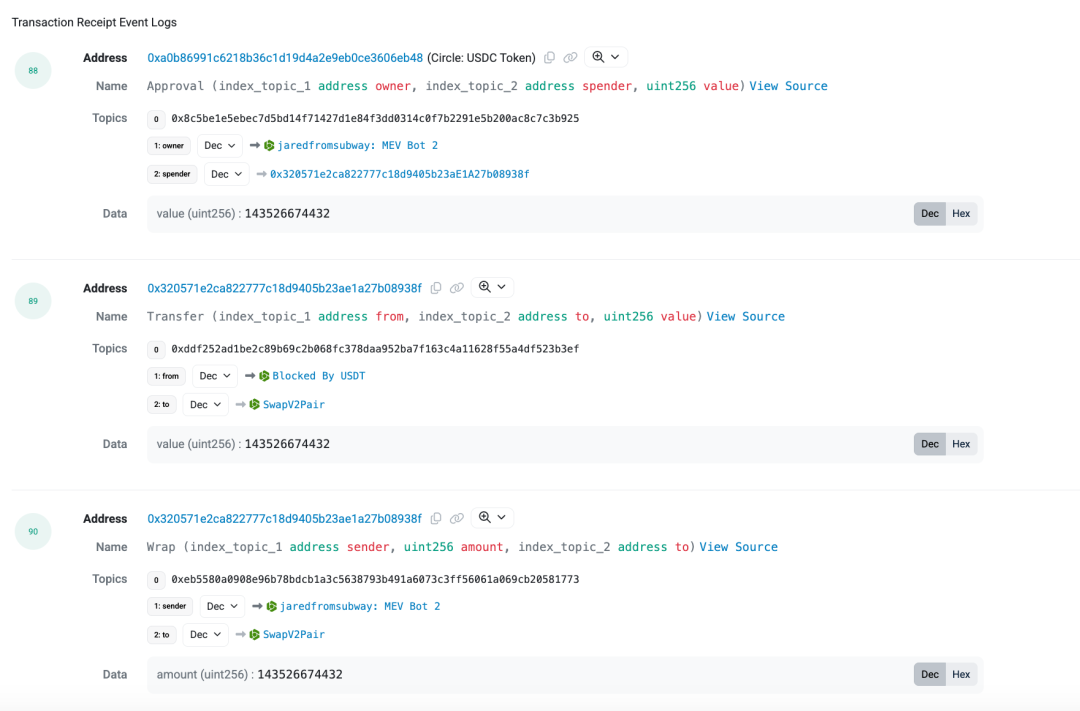Image resolution: width=1080 pixels, height=711 pixels.
Task: Open magnifier filter dropdown for log 88
Action: [x=606, y=57]
